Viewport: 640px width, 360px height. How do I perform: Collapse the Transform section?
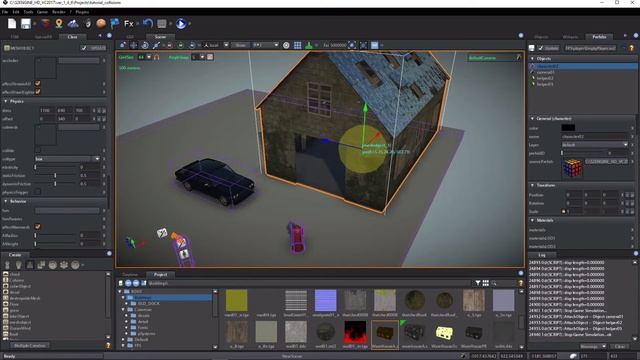[532, 185]
